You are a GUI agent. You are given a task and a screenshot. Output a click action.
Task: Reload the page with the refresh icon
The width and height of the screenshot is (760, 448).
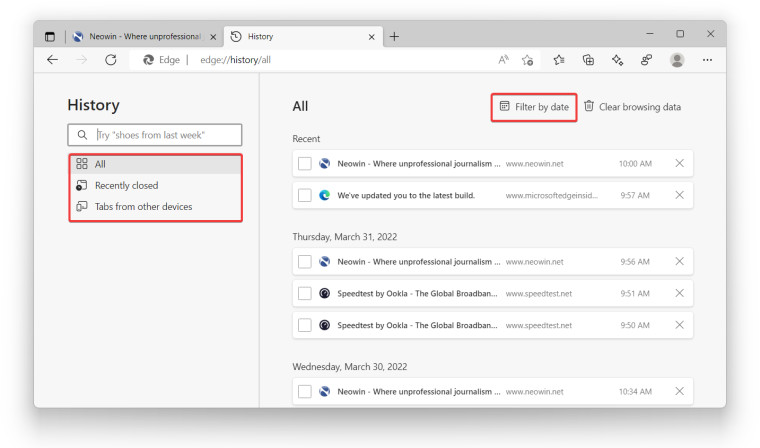point(111,60)
